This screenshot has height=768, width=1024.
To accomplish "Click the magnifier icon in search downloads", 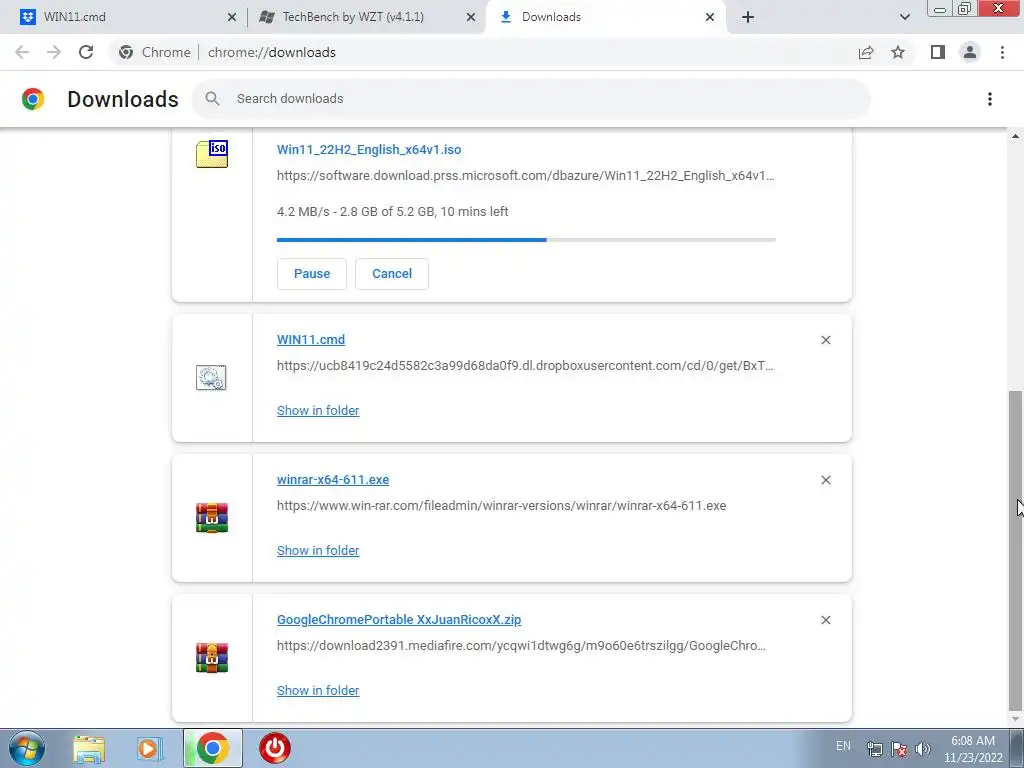I will (x=212, y=99).
